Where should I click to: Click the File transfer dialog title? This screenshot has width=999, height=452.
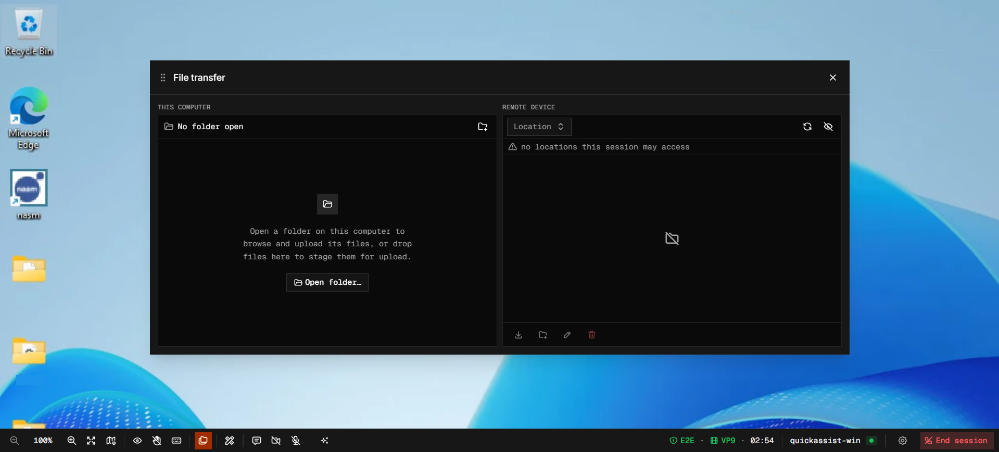point(199,78)
